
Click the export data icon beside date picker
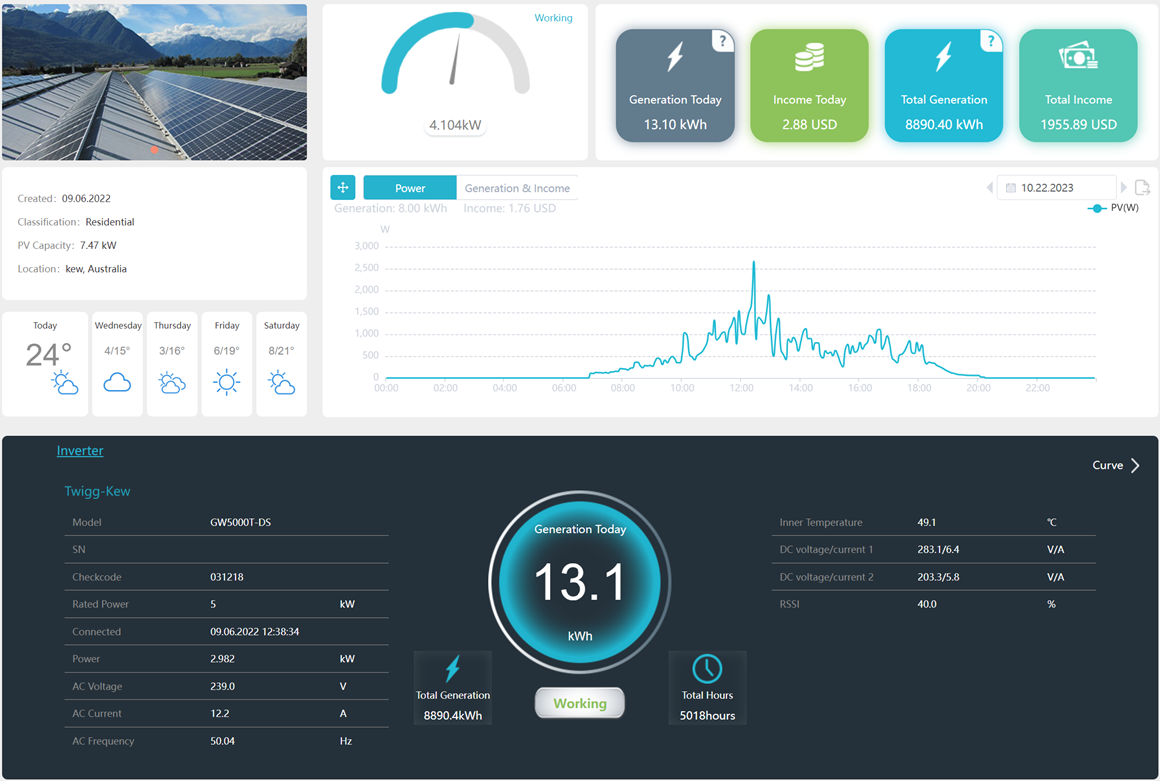click(x=1143, y=187)
